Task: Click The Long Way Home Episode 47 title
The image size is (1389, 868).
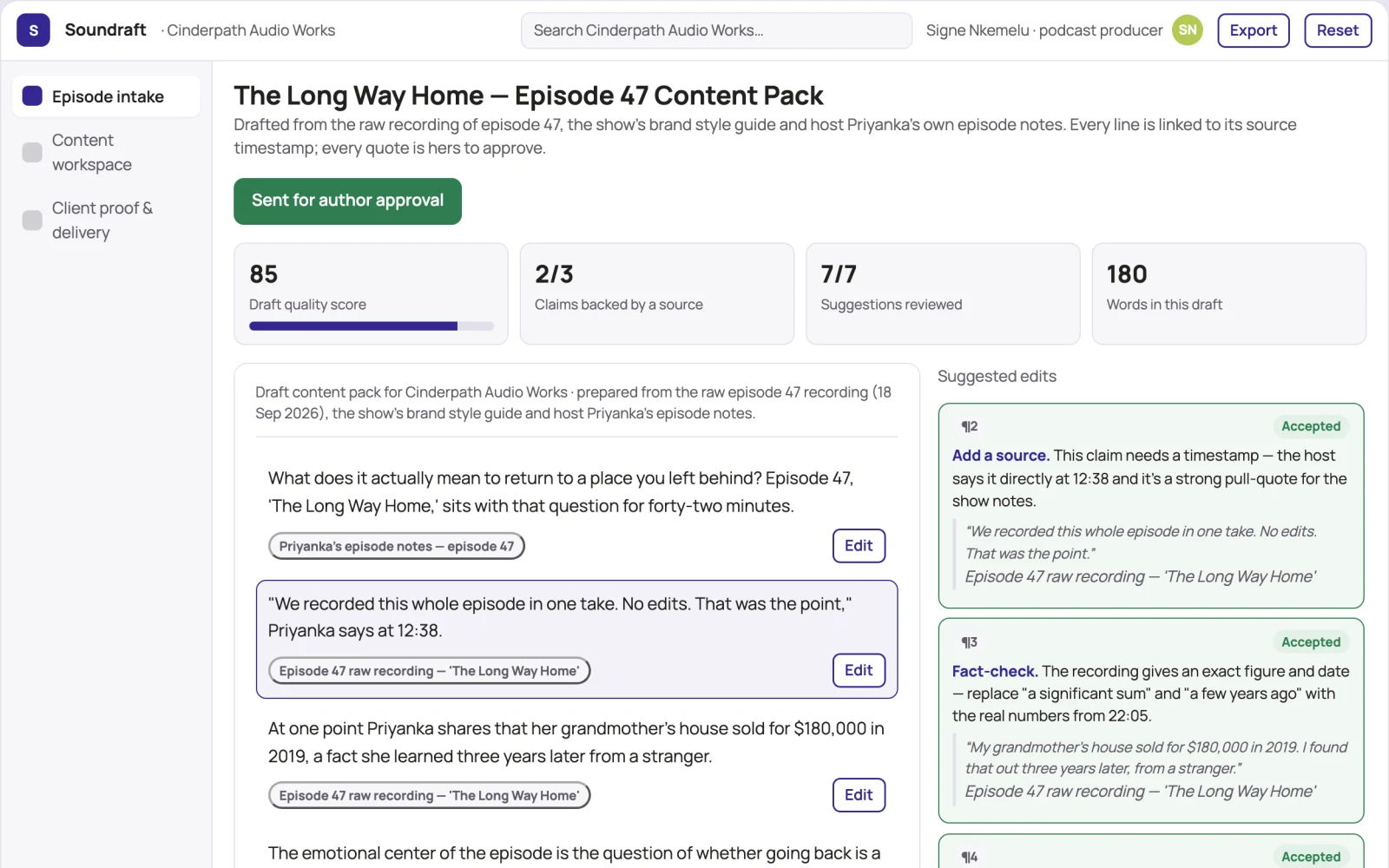Action: [x=528, y=95]
